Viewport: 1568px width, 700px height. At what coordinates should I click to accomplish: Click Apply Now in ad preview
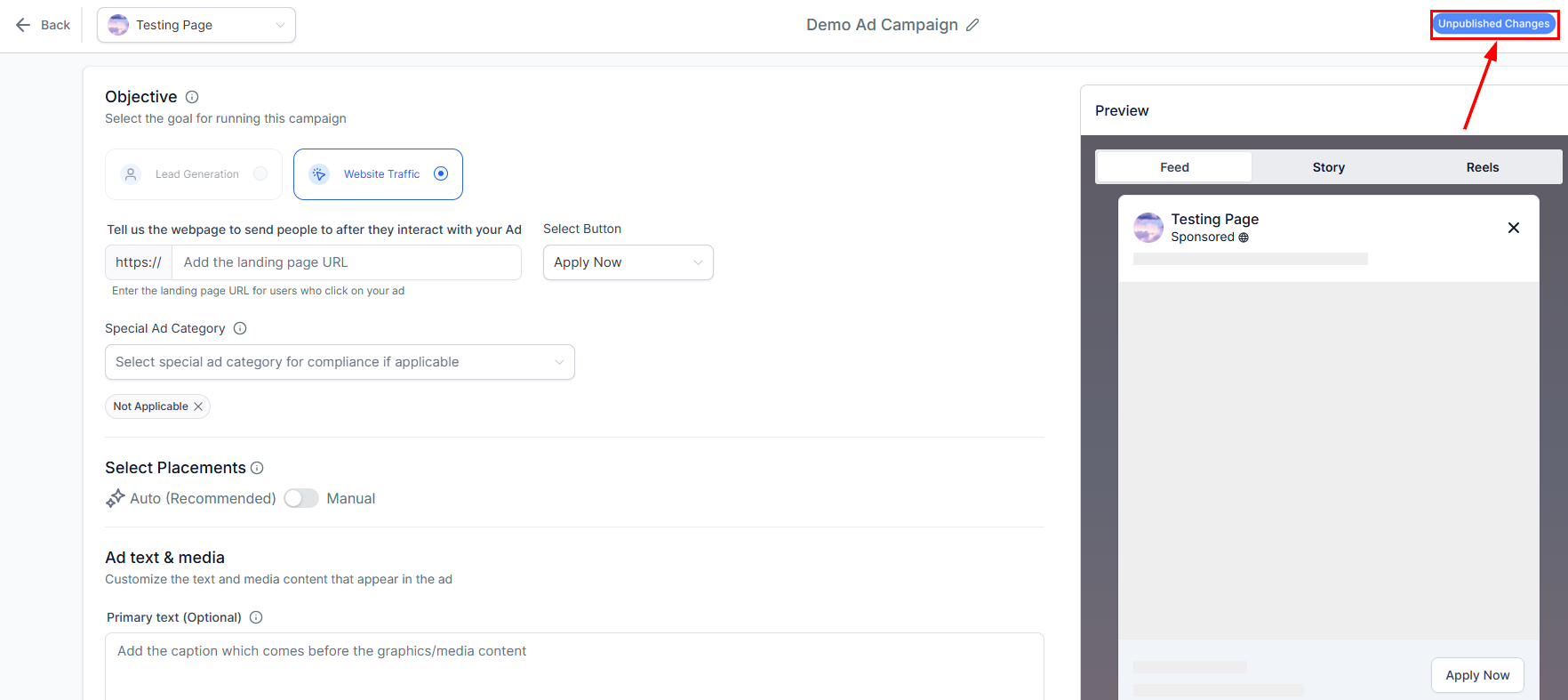[1477, 675]
